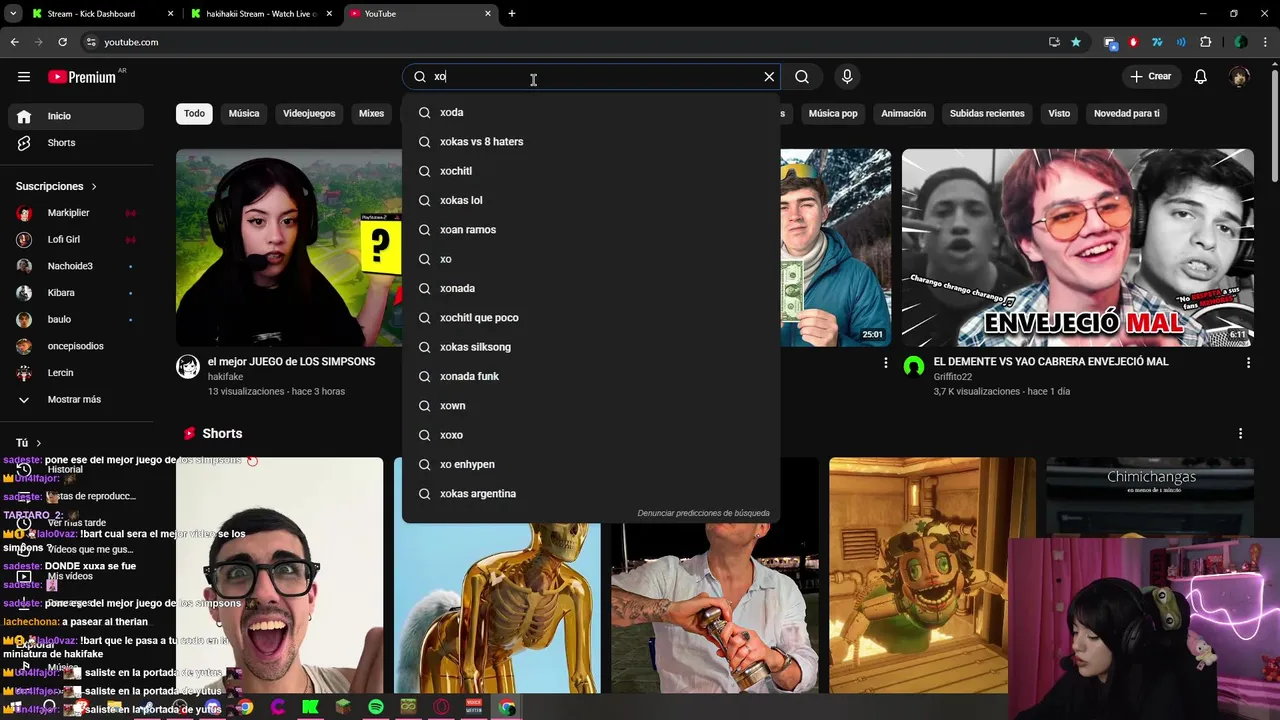
Task: Choose 'xochitl que poco' suggestion
Action: tap(590, 318)
